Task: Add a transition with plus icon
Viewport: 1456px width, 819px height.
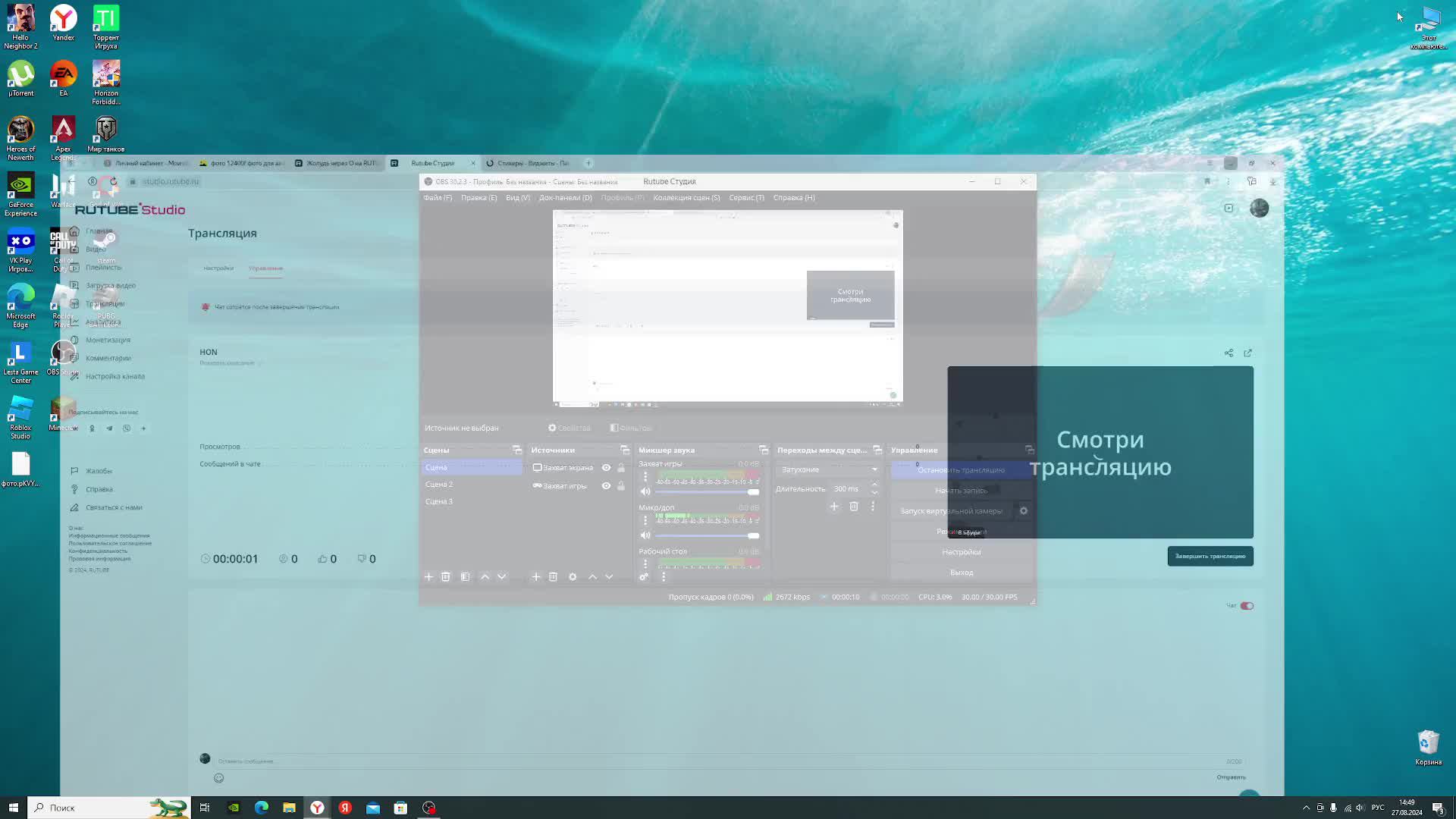Action: point(834,507)
